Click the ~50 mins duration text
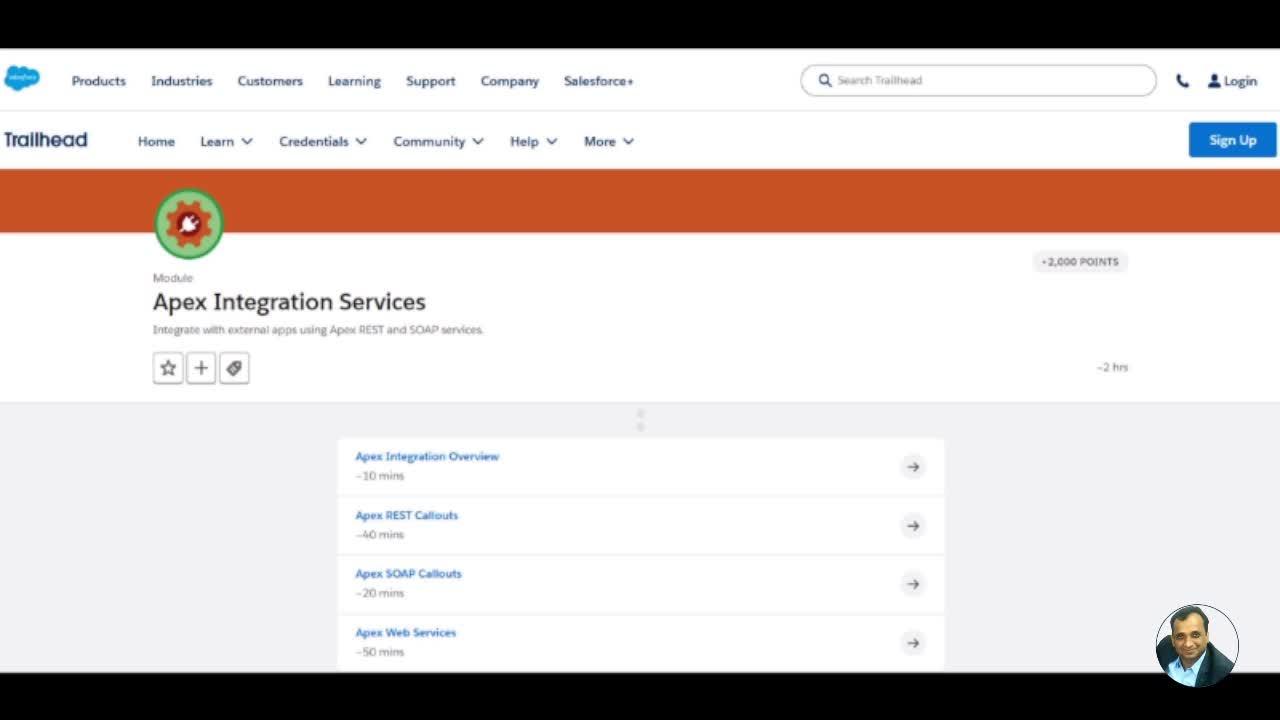Image resolution: width=1280 pixels, height=720 pixels. [x=380, y=652]
